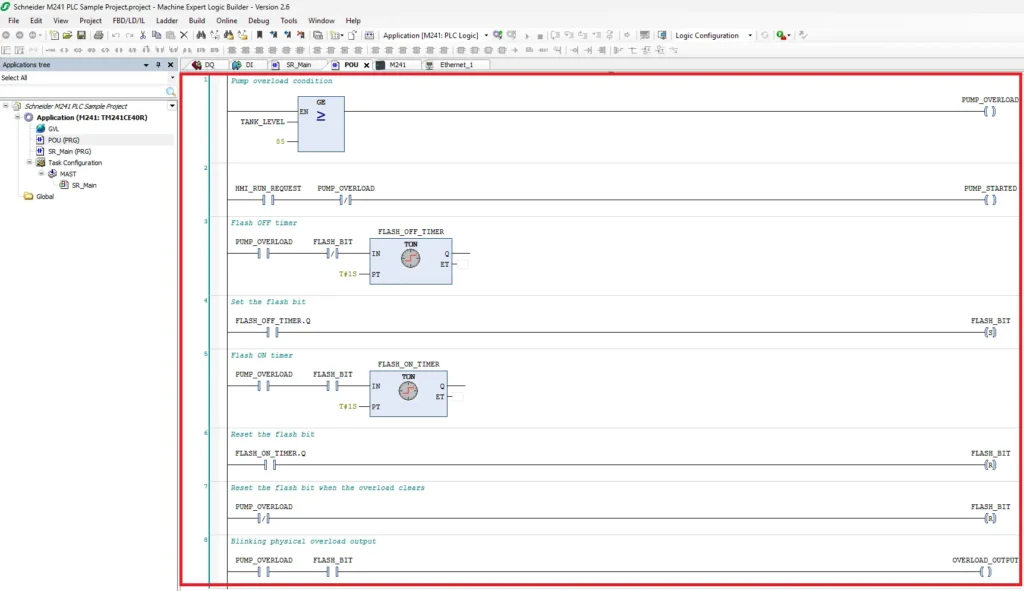Click the Delete X toolbar icon

(184, 35)
